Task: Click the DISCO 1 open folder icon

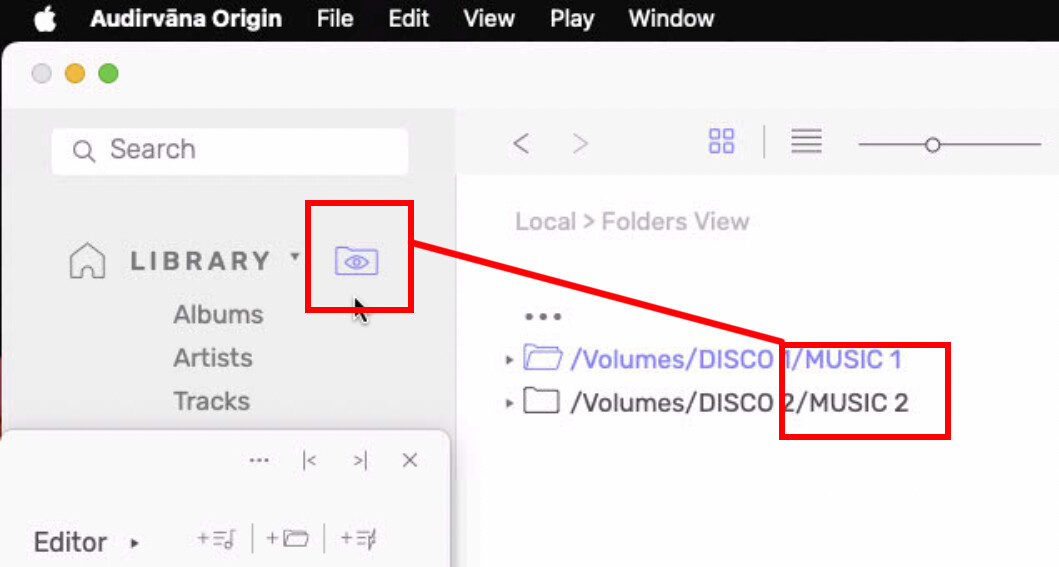Action: (542, 358)
